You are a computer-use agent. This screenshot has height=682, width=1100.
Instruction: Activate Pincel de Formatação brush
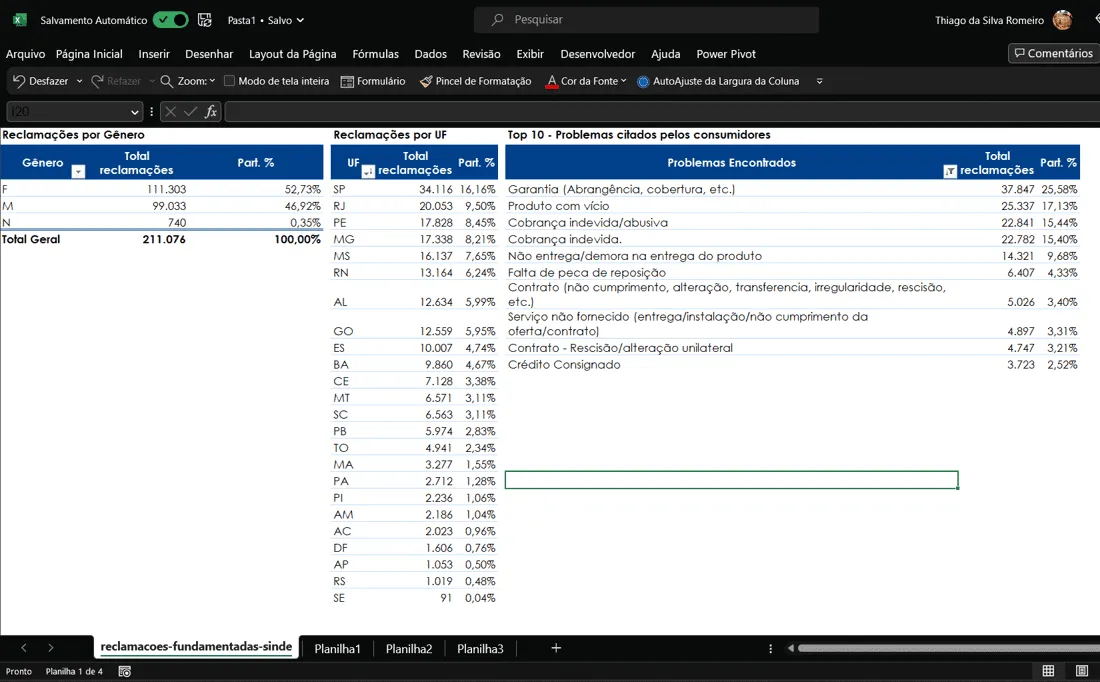coord(426,81)
